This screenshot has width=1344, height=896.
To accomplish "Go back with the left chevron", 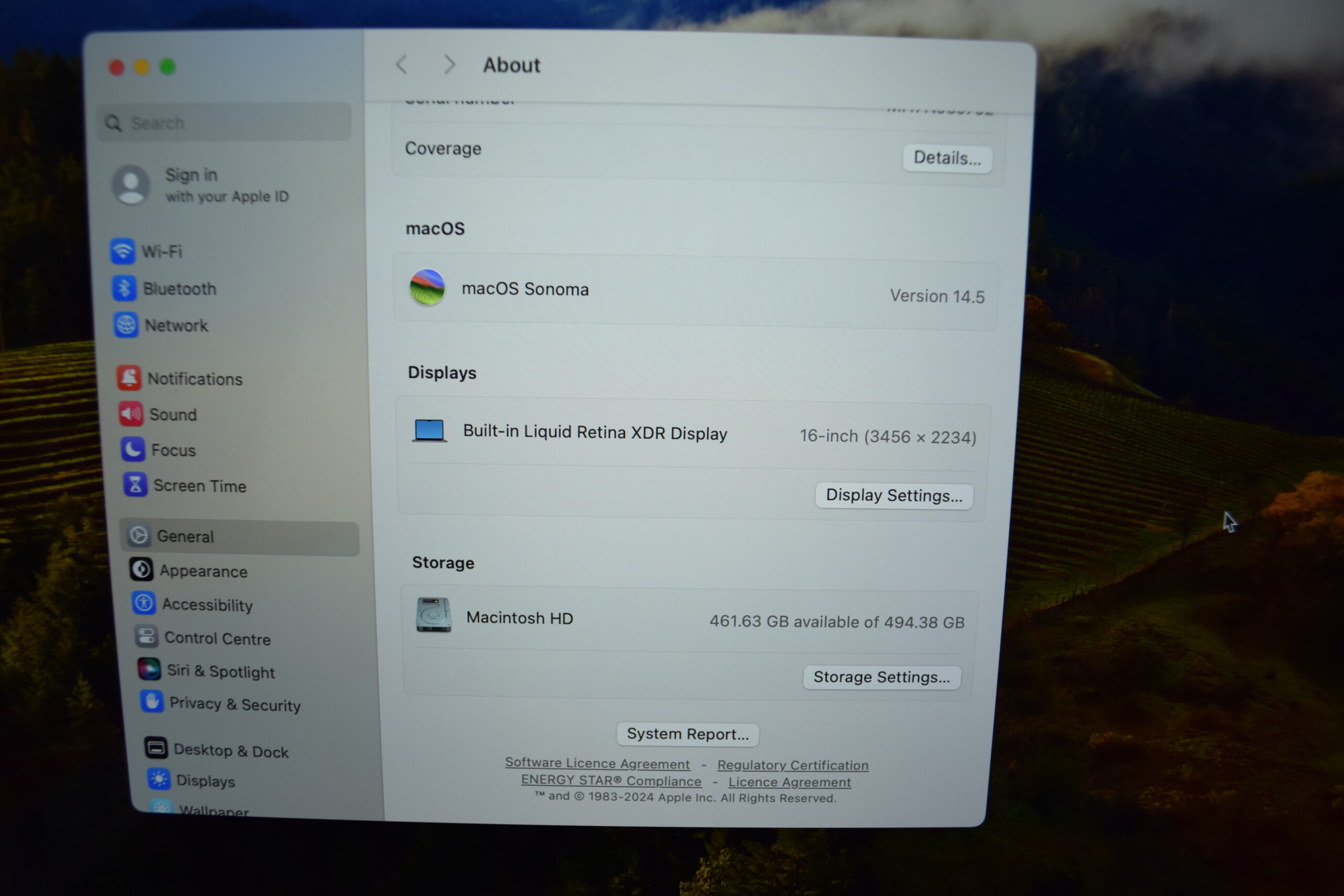I will (x=402, y=65).
